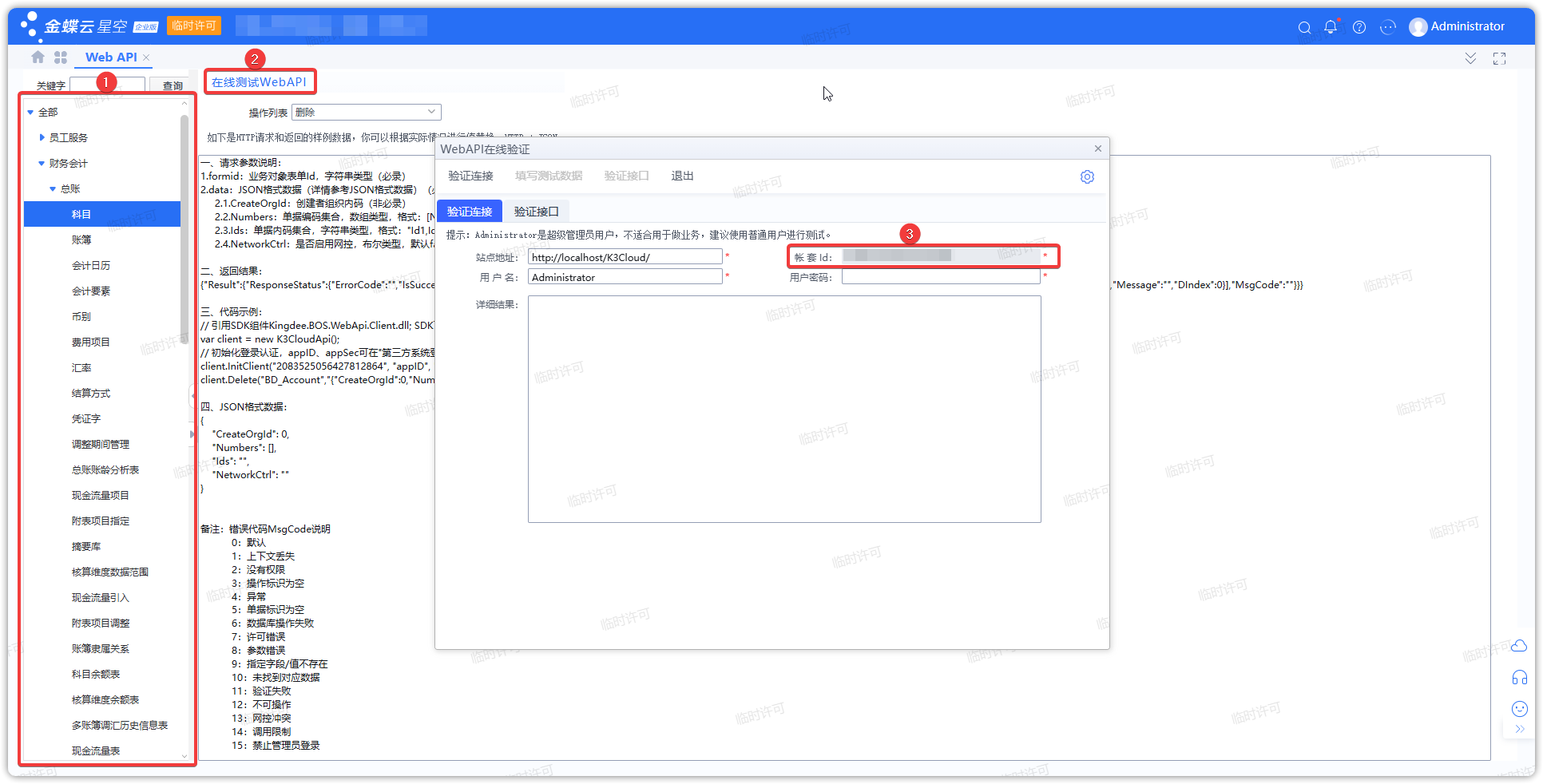
Task: Click the Kingdee cloud logo
Action: coord(73,26)
